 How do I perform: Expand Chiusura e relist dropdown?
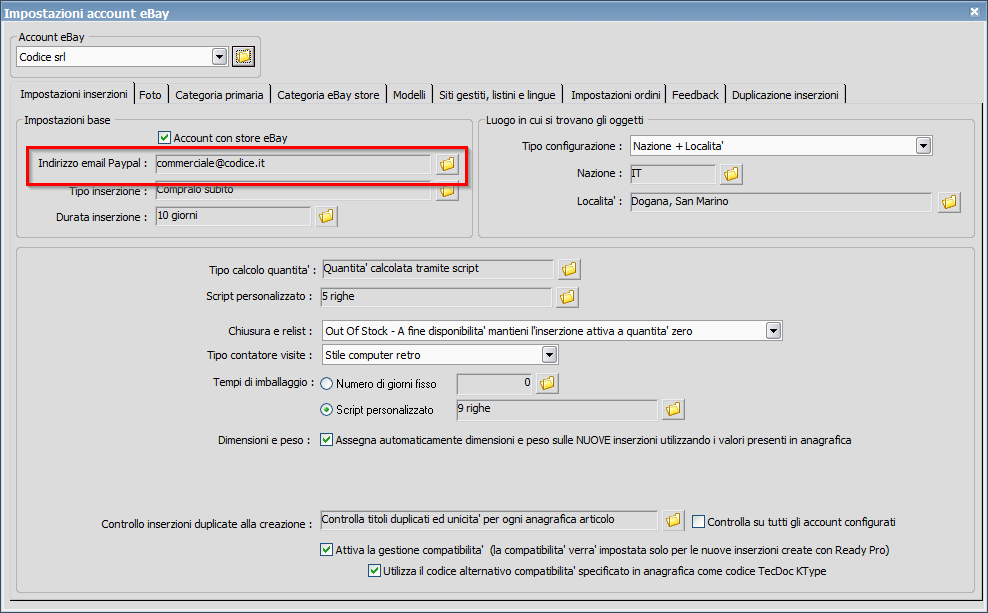coord(773,331)
